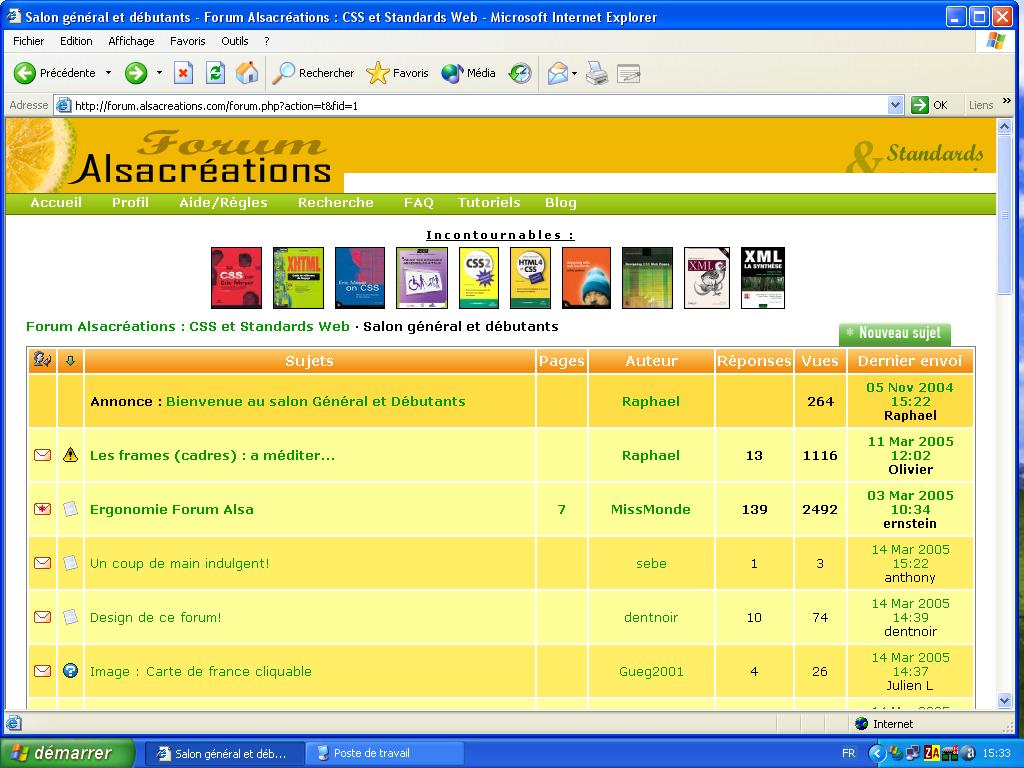This screenshot has height=768, width=1024.
Task: Expand the Mail button dropdown arrow
Action: pyautogui.click(x=575, y=73)
